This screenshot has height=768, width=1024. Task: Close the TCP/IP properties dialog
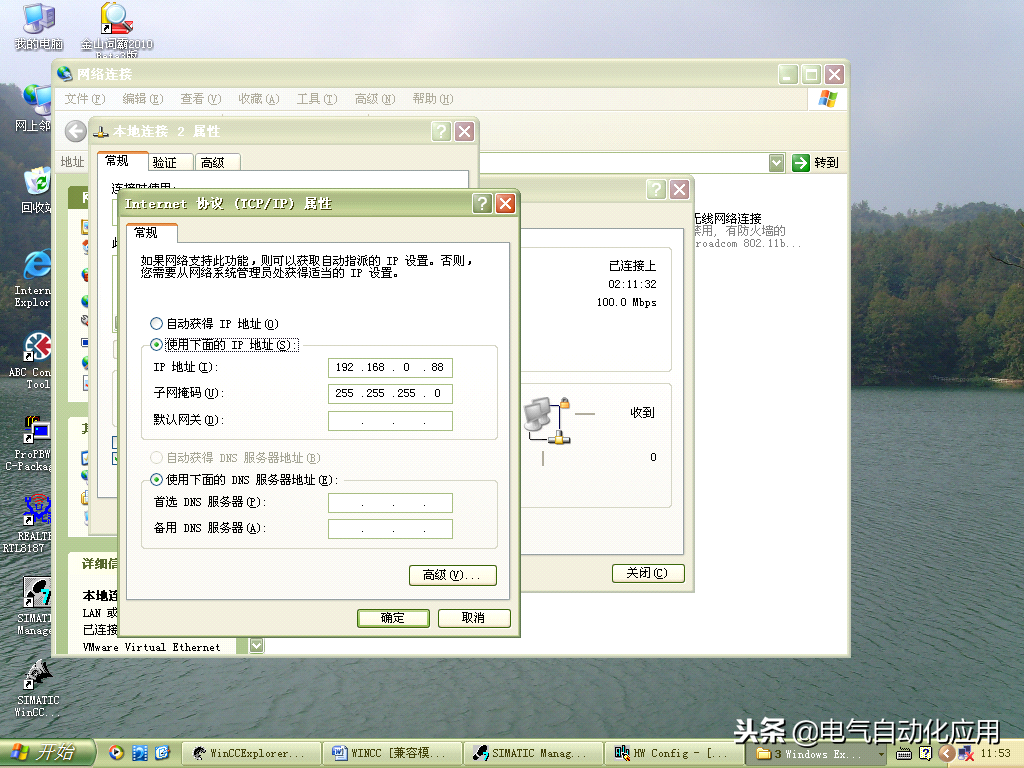point(505,204)
